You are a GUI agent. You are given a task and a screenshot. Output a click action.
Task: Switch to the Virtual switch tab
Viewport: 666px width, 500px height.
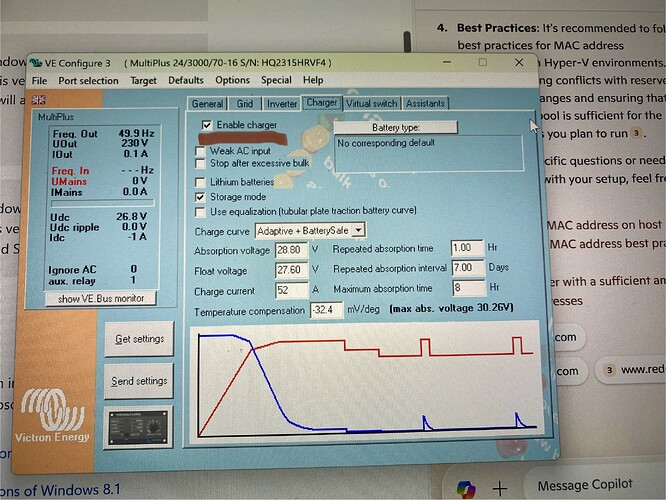[x=372, y=103]
